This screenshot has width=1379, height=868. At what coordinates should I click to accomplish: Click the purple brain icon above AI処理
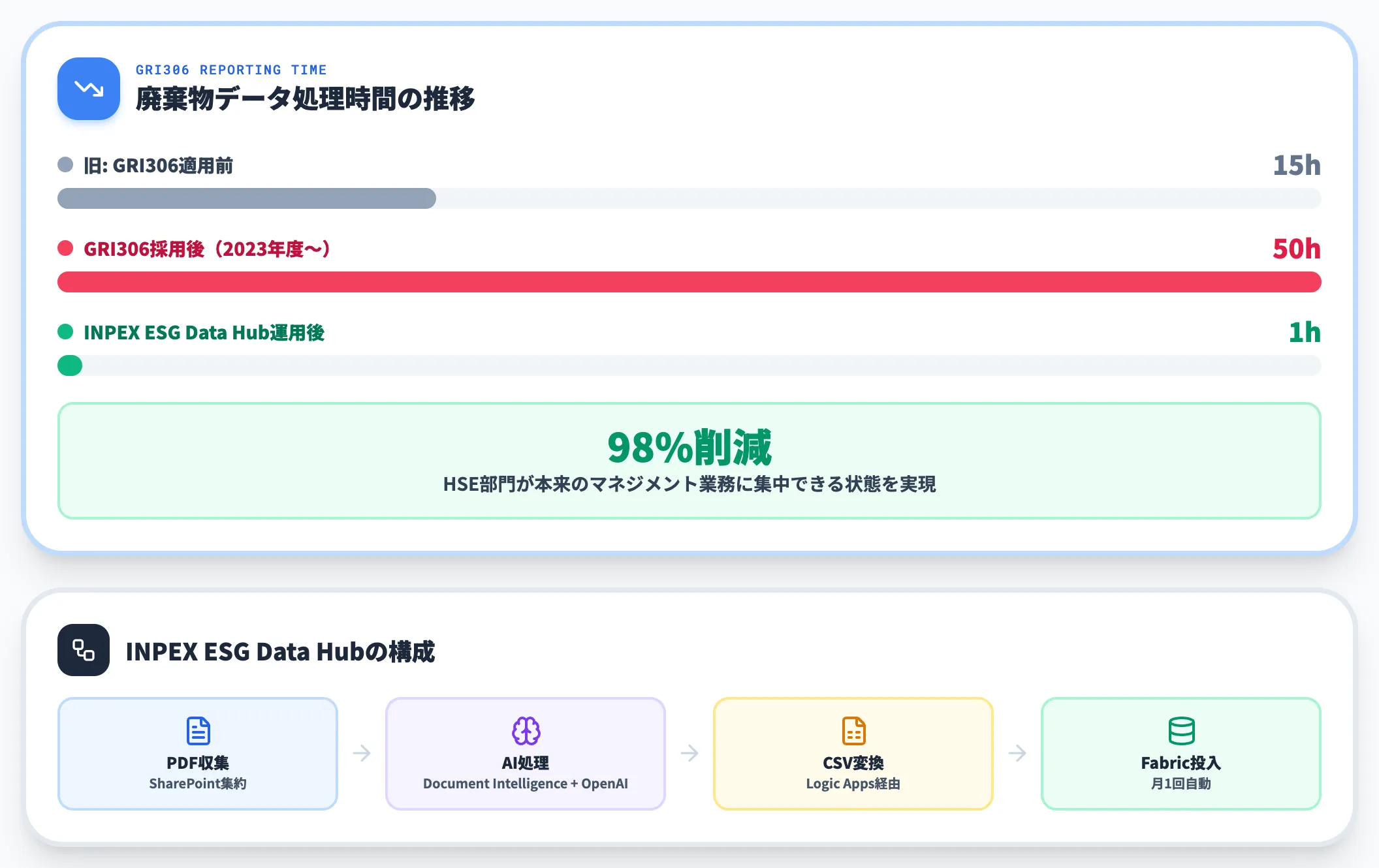pos(526,731)
